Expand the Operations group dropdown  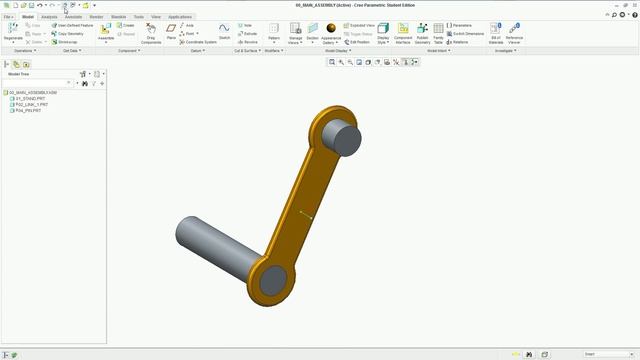[25, 51]
